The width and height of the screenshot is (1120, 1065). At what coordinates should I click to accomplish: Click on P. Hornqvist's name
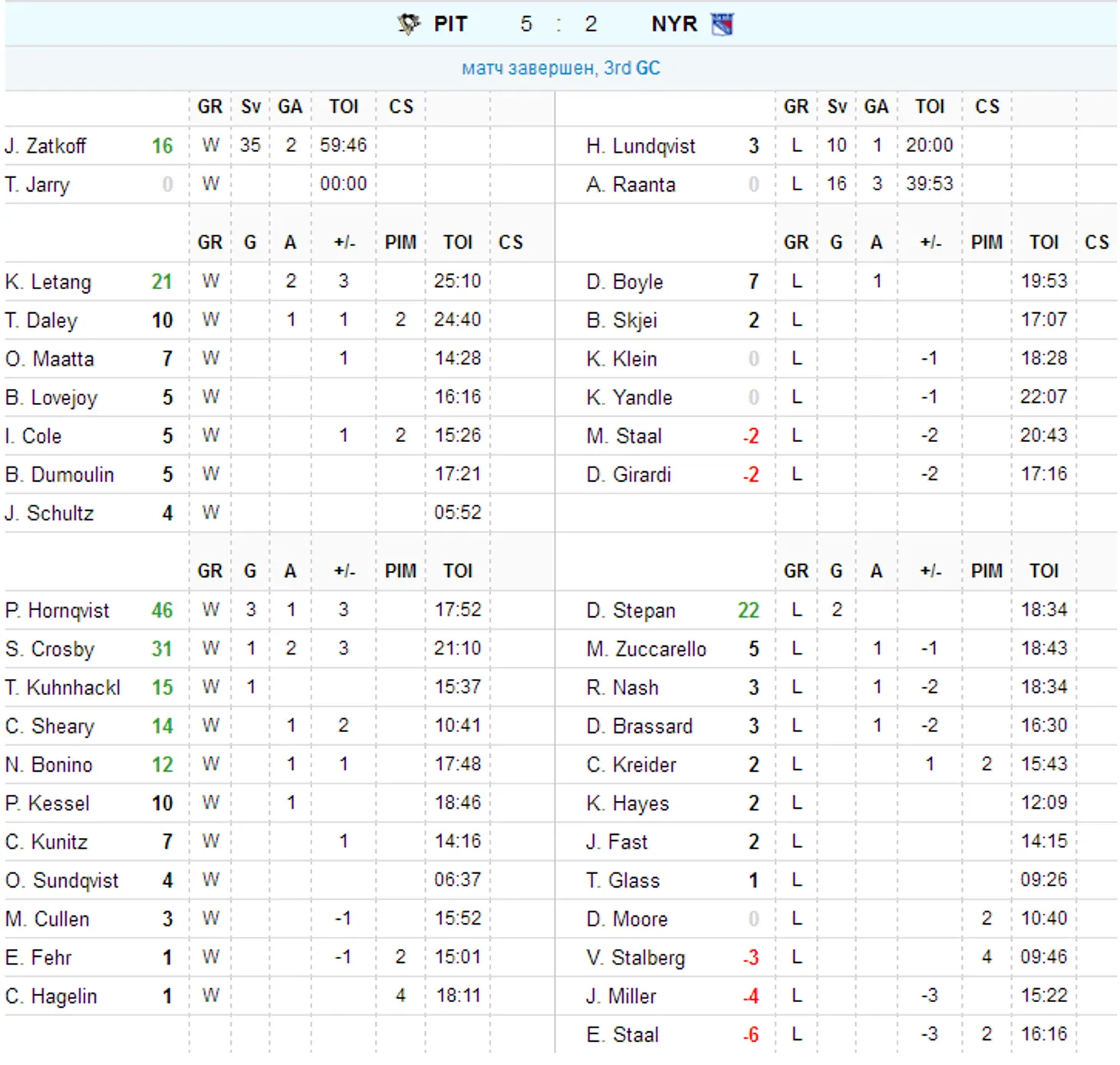coord(57,611)
